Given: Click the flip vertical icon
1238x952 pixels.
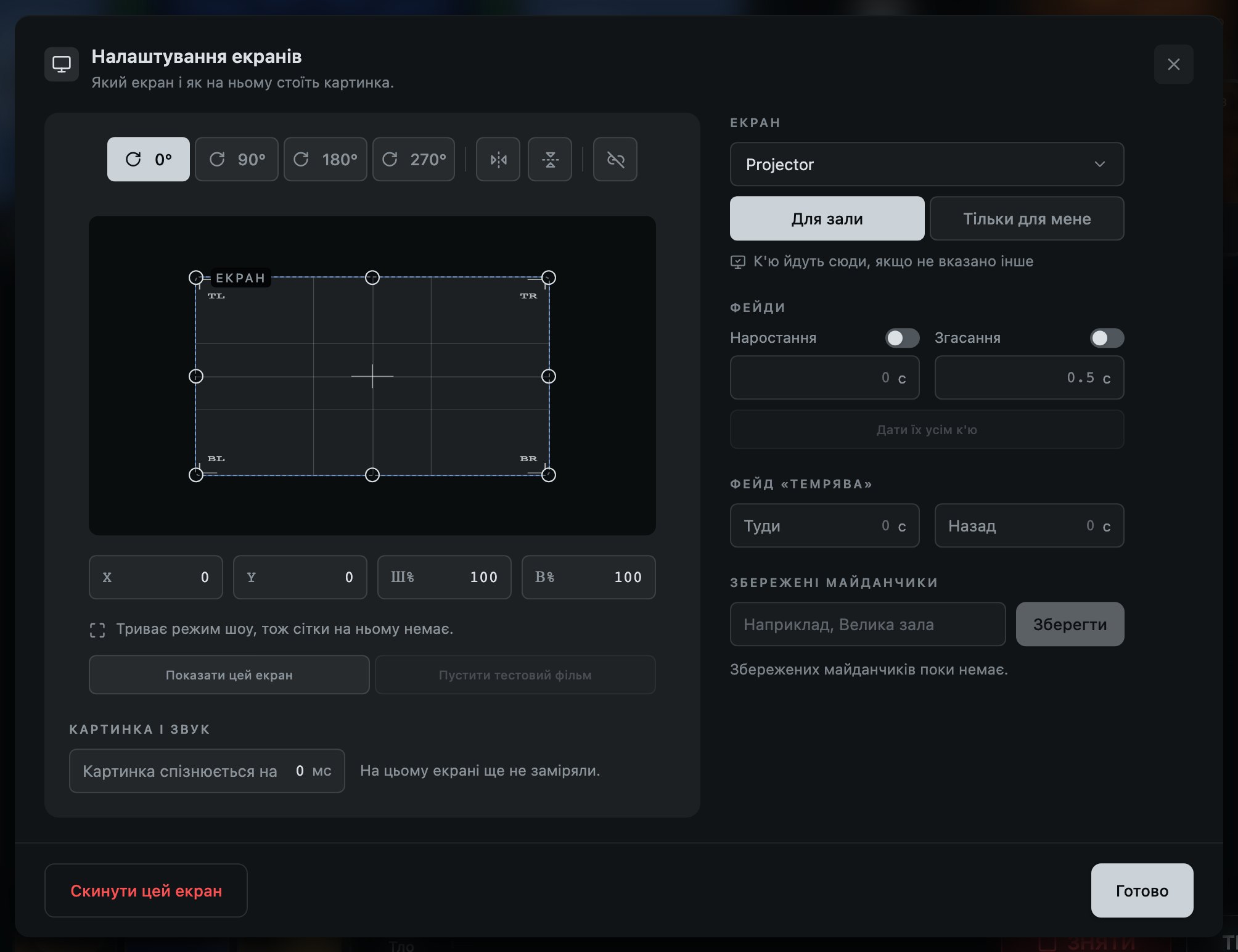Looking at the screenshot, I should [x=550, y=159].
